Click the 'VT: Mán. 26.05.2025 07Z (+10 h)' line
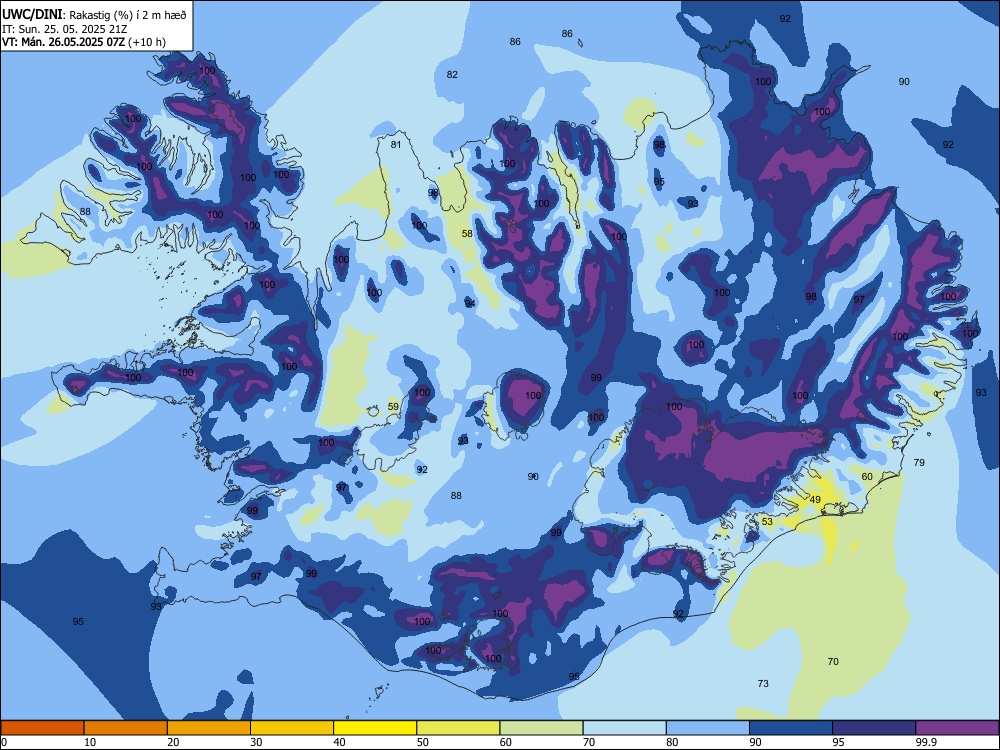The height and width of the screenshot is (750, 1000). point(84,41)
